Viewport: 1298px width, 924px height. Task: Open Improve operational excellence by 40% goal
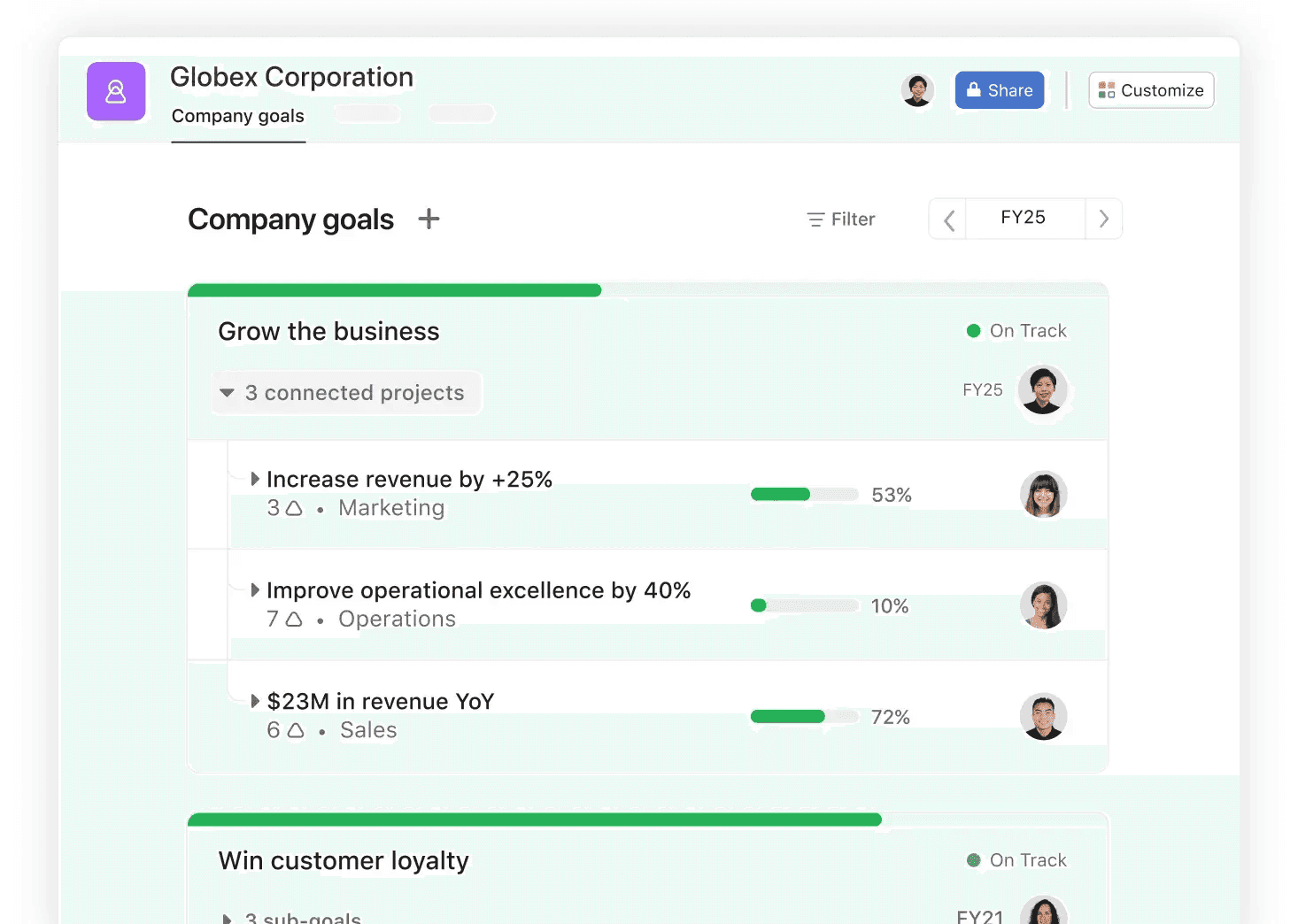478,590
